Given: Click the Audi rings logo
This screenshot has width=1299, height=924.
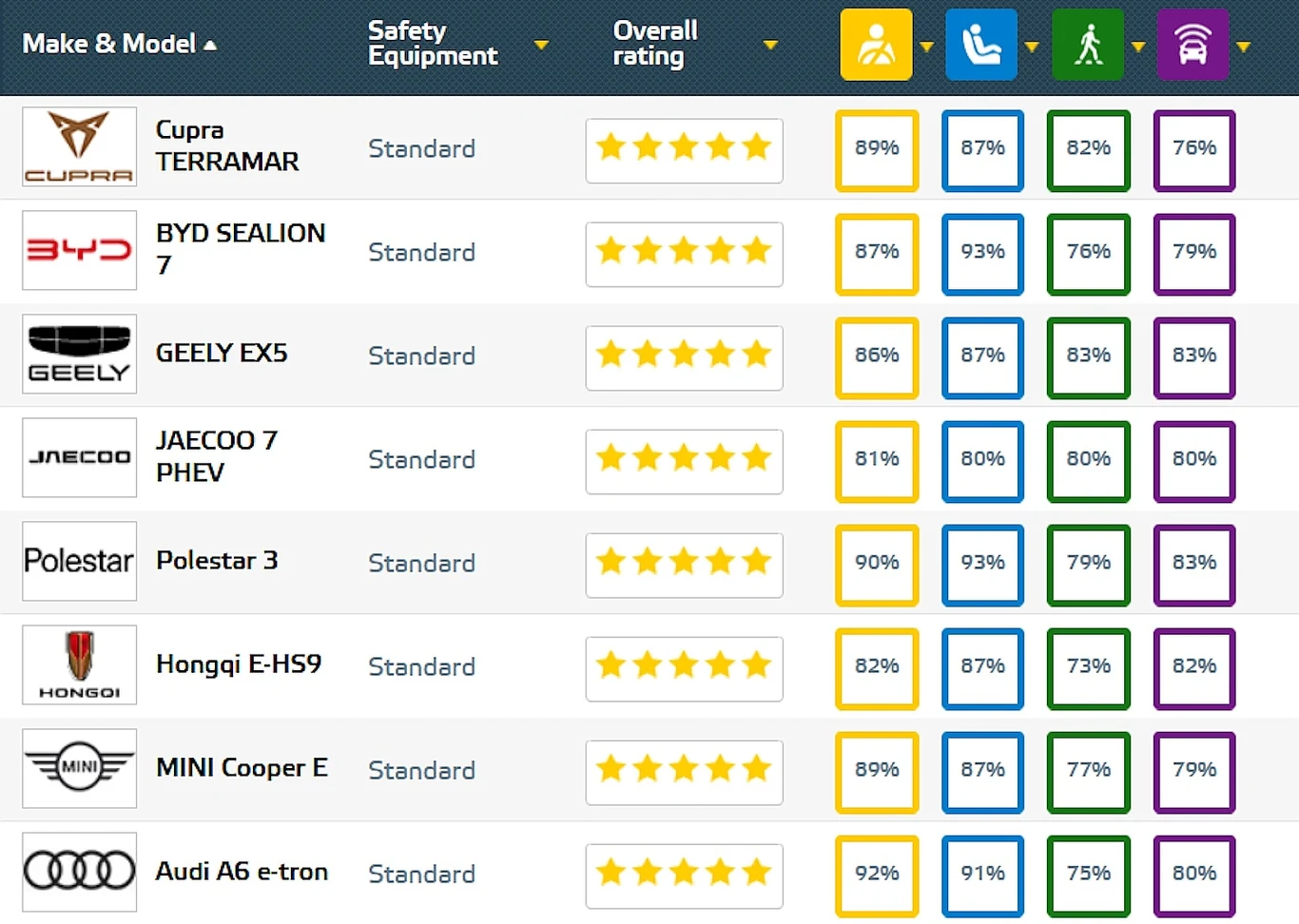Looking at the screenshot, I should pyautogui.click(x=79, y=872).
